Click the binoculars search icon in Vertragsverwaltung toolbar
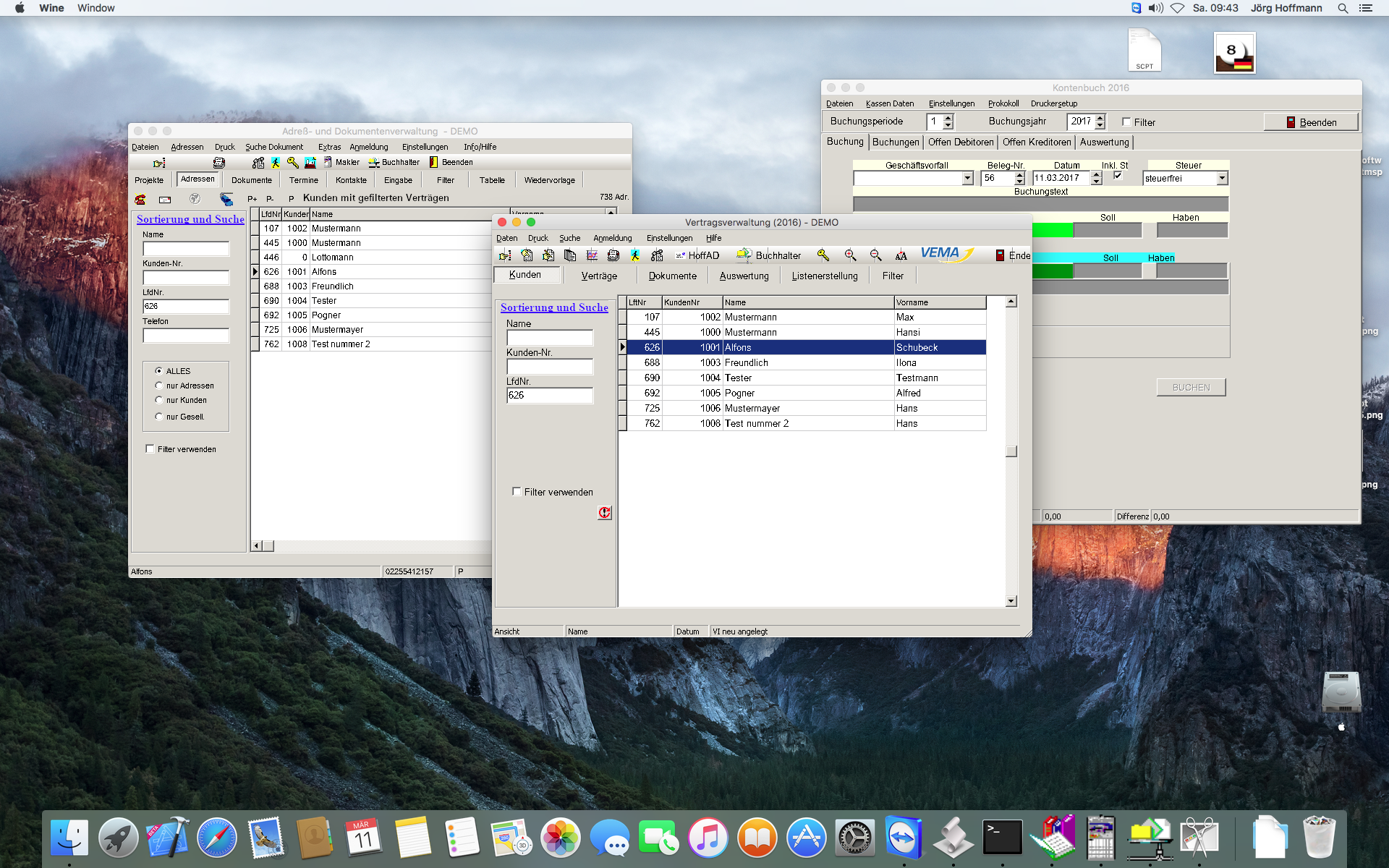 (x=657, y=255)
